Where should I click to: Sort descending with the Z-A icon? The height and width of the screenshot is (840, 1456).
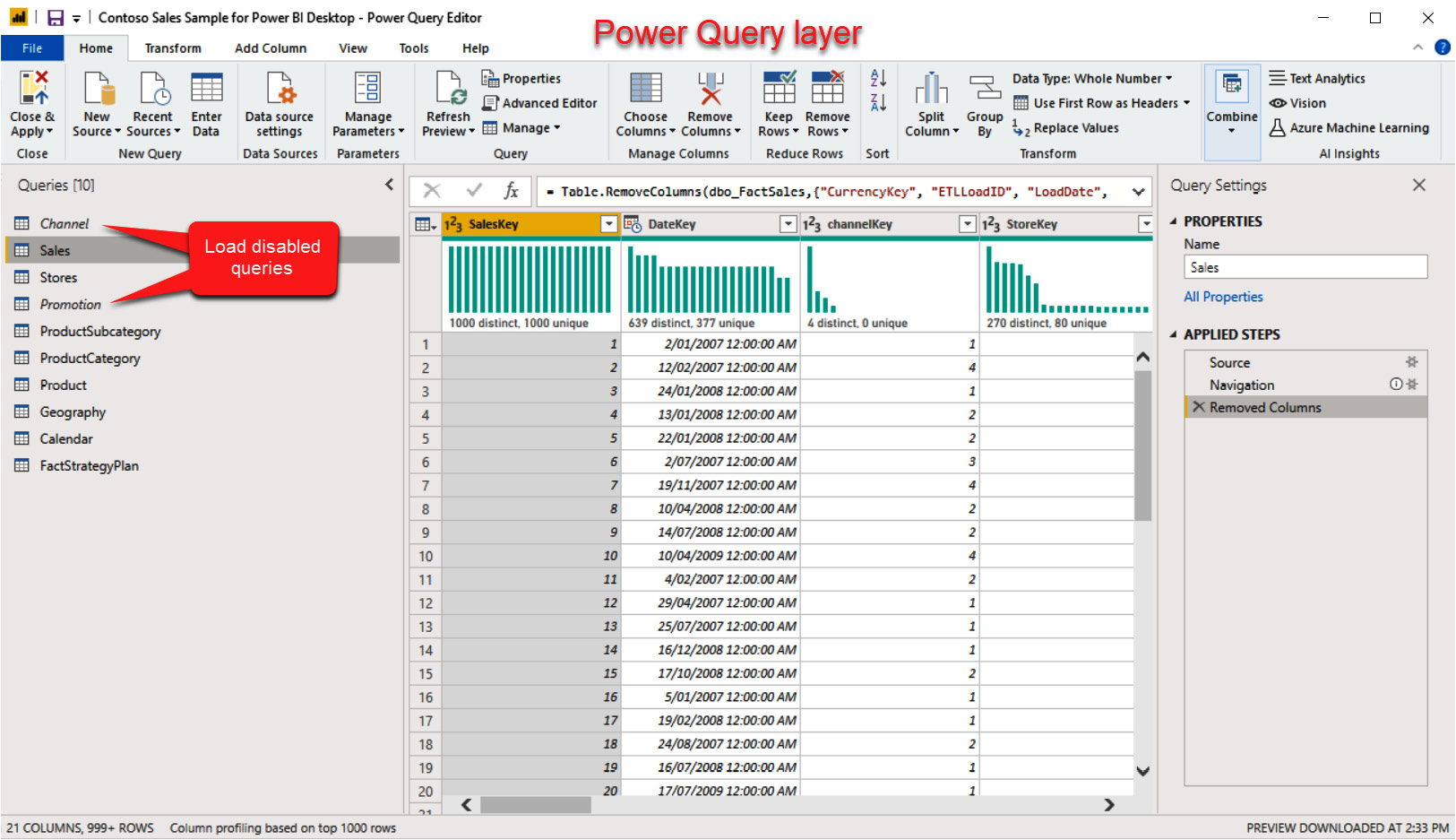[x=878, y=102]
